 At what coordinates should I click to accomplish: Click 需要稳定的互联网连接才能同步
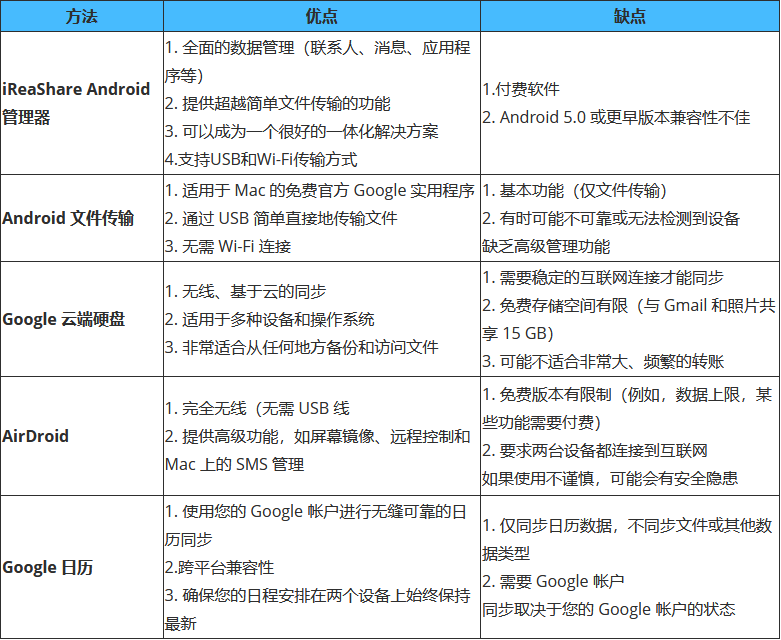pyautogui.click(x=603, y=277)
